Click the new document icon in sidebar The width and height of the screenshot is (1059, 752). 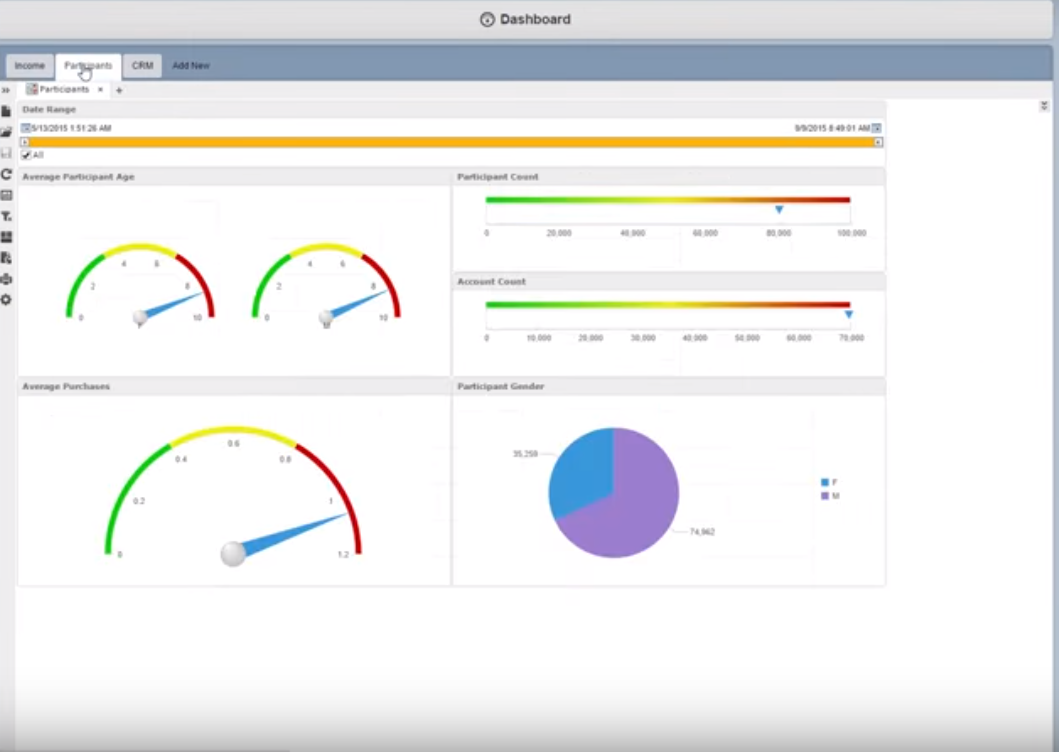[6, 111]
